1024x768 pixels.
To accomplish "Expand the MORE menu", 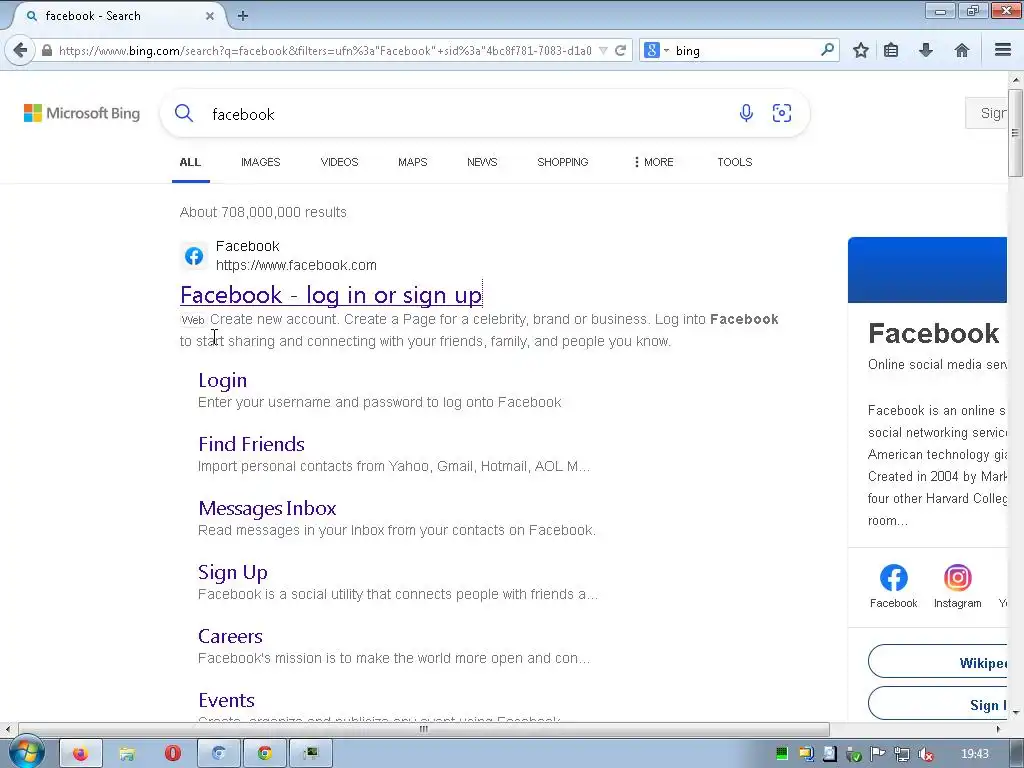I will click(653, 162).
